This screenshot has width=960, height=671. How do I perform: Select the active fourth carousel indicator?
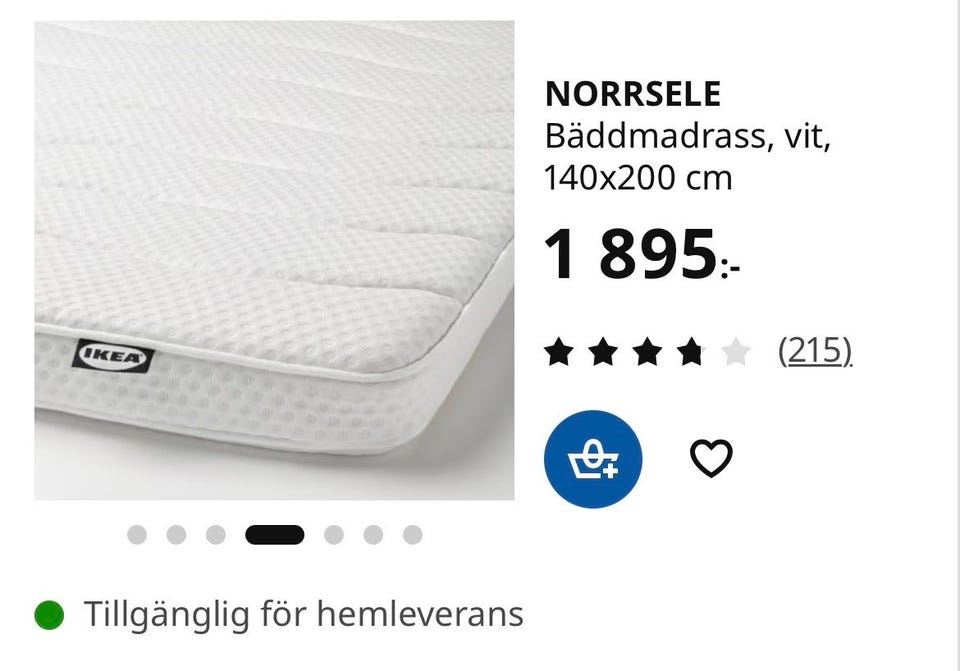pyautogui.click(x=275, y=534)
